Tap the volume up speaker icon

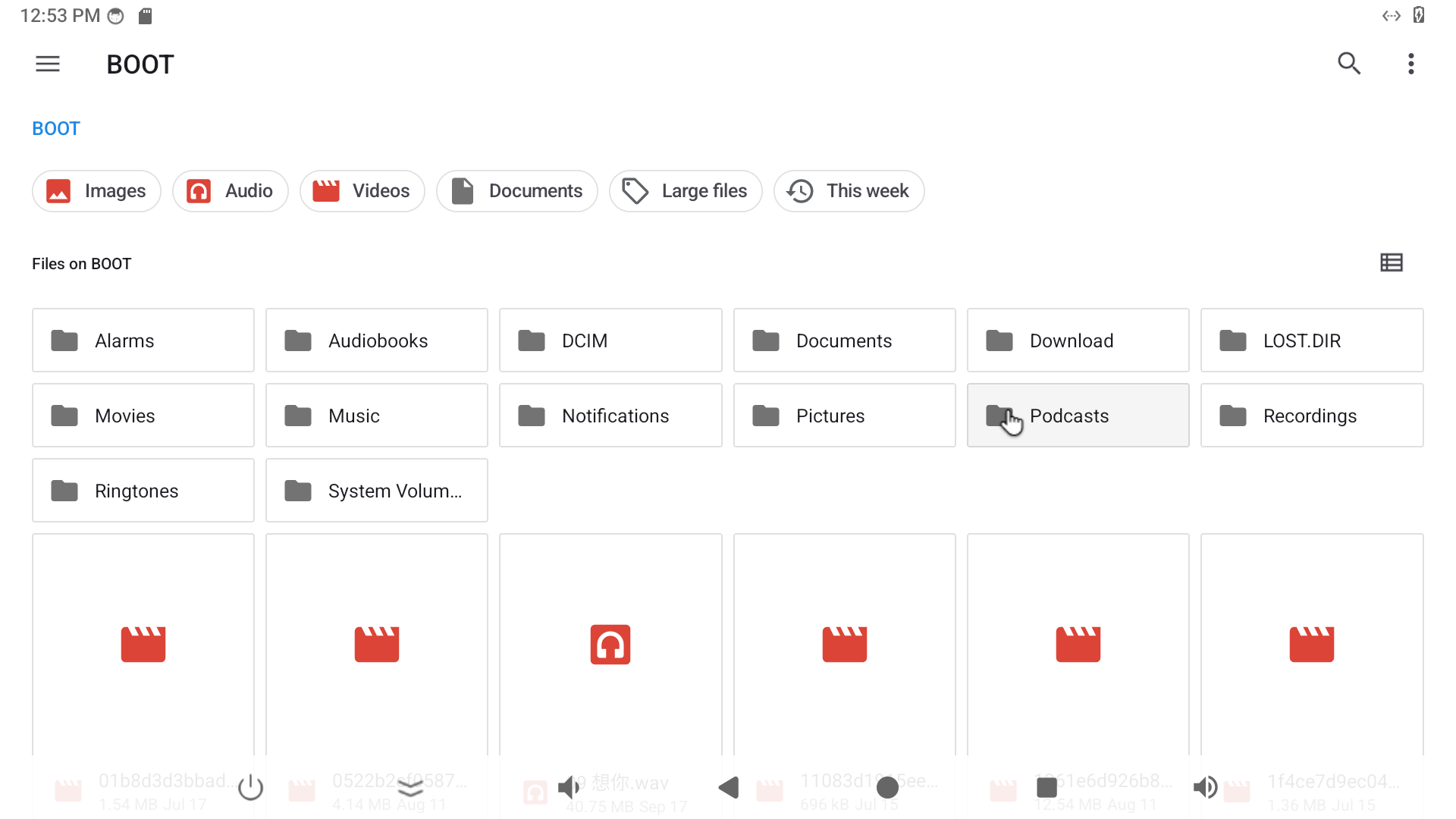1205,788
